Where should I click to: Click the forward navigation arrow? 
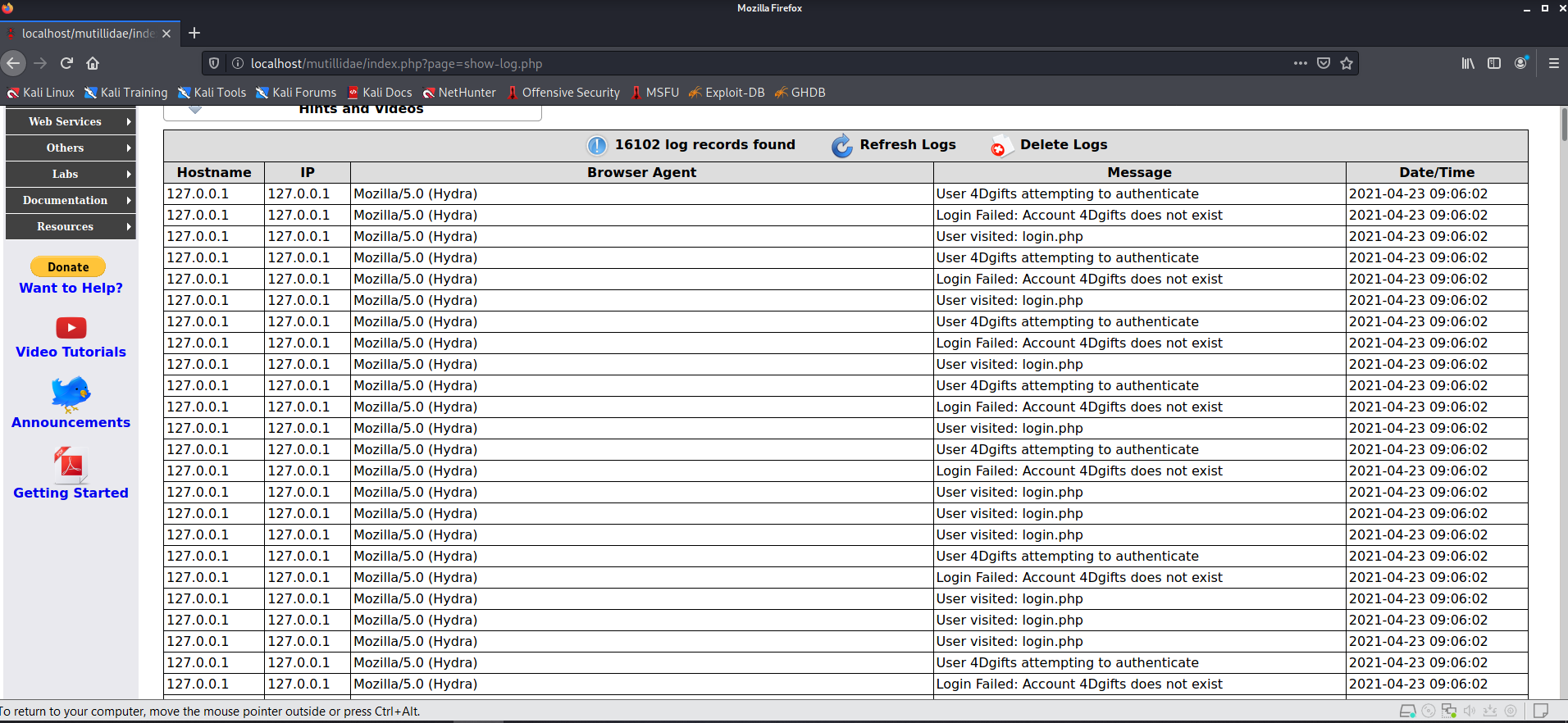[x=40, y=63]
